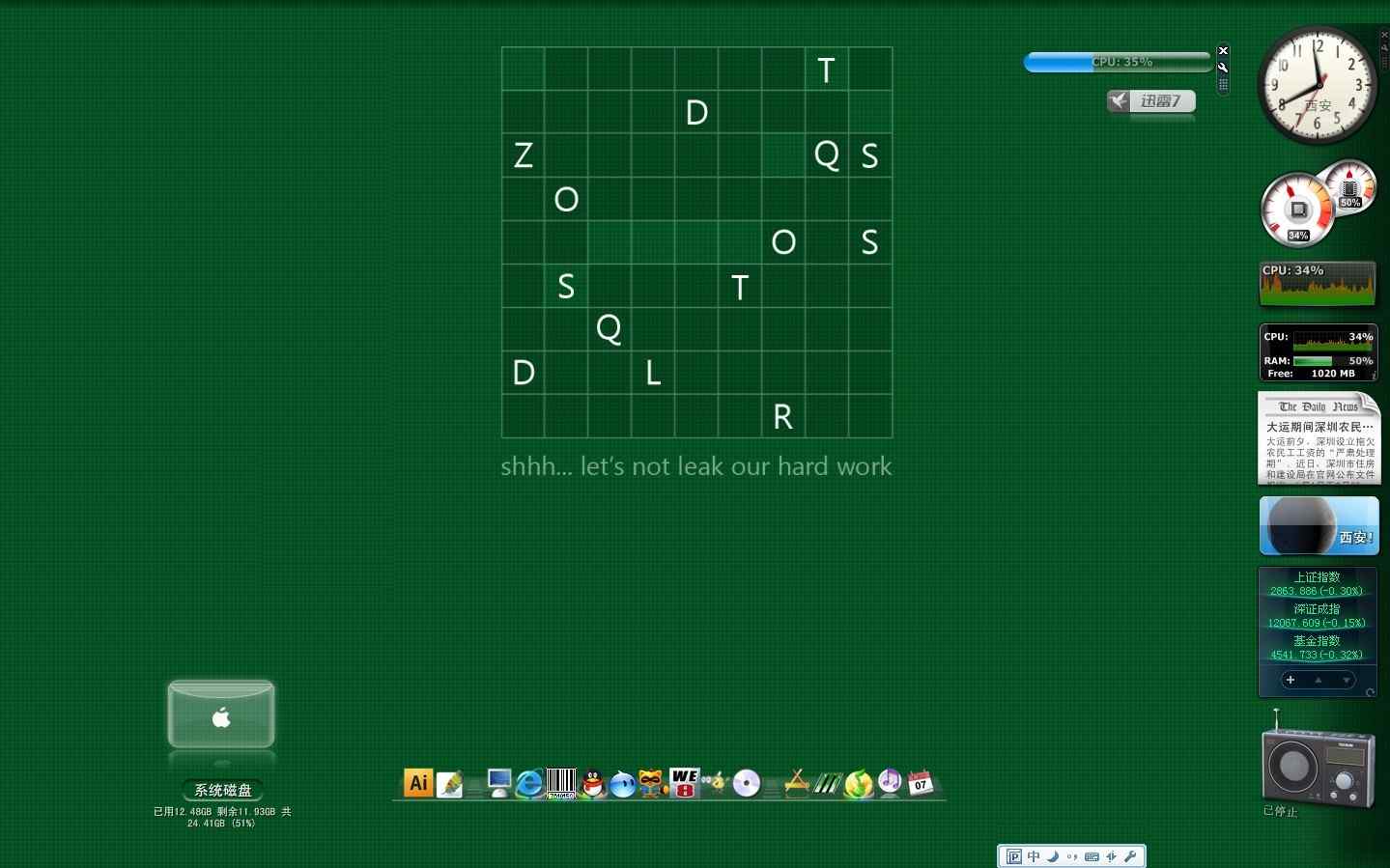The width and height of the screenshot is (1390, 868).
Task: Show previous stock index with up arrow
Action: point(1318,681)
